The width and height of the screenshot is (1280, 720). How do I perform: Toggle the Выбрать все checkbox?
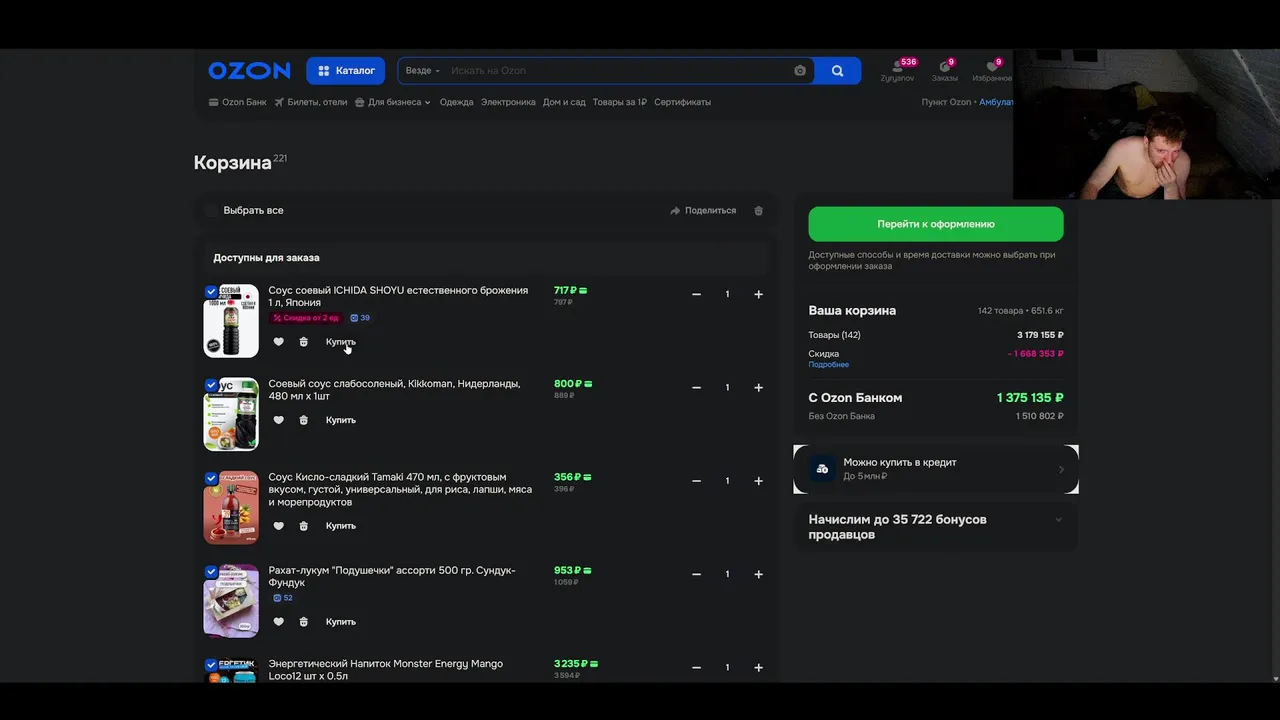(x=211, y=211)
